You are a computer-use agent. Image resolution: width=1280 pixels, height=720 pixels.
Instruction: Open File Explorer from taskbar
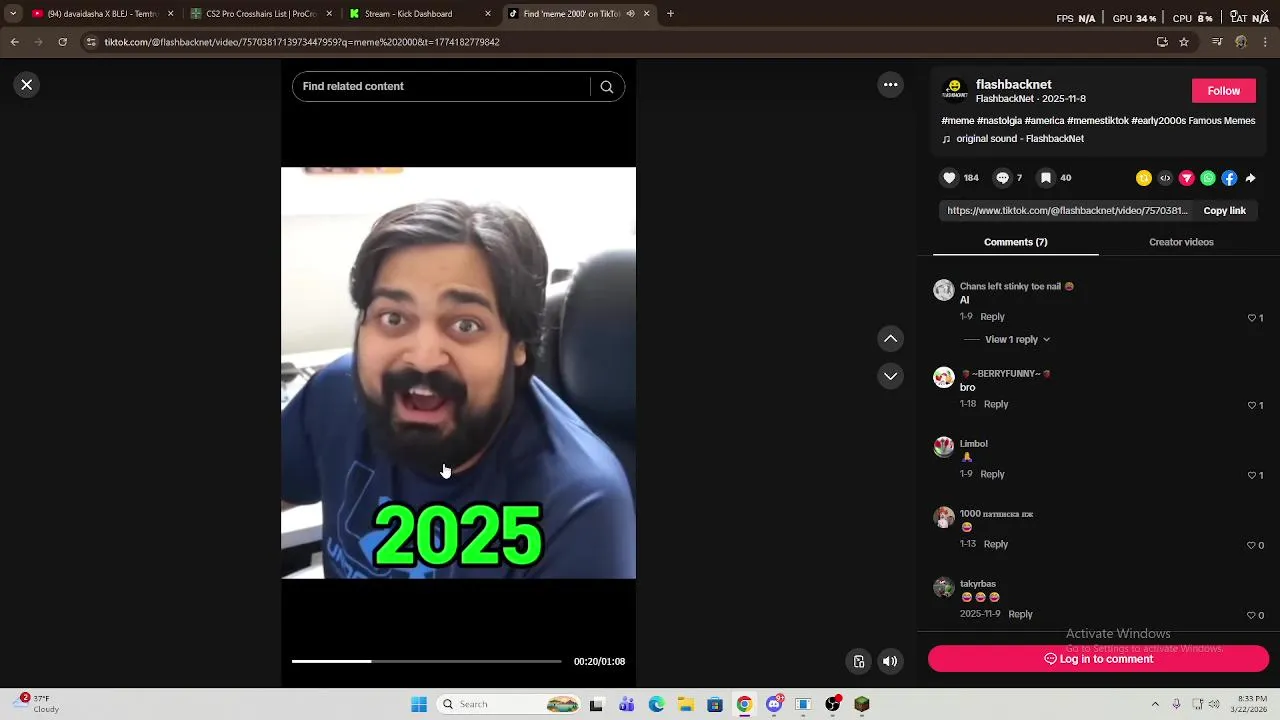(685, 704)
